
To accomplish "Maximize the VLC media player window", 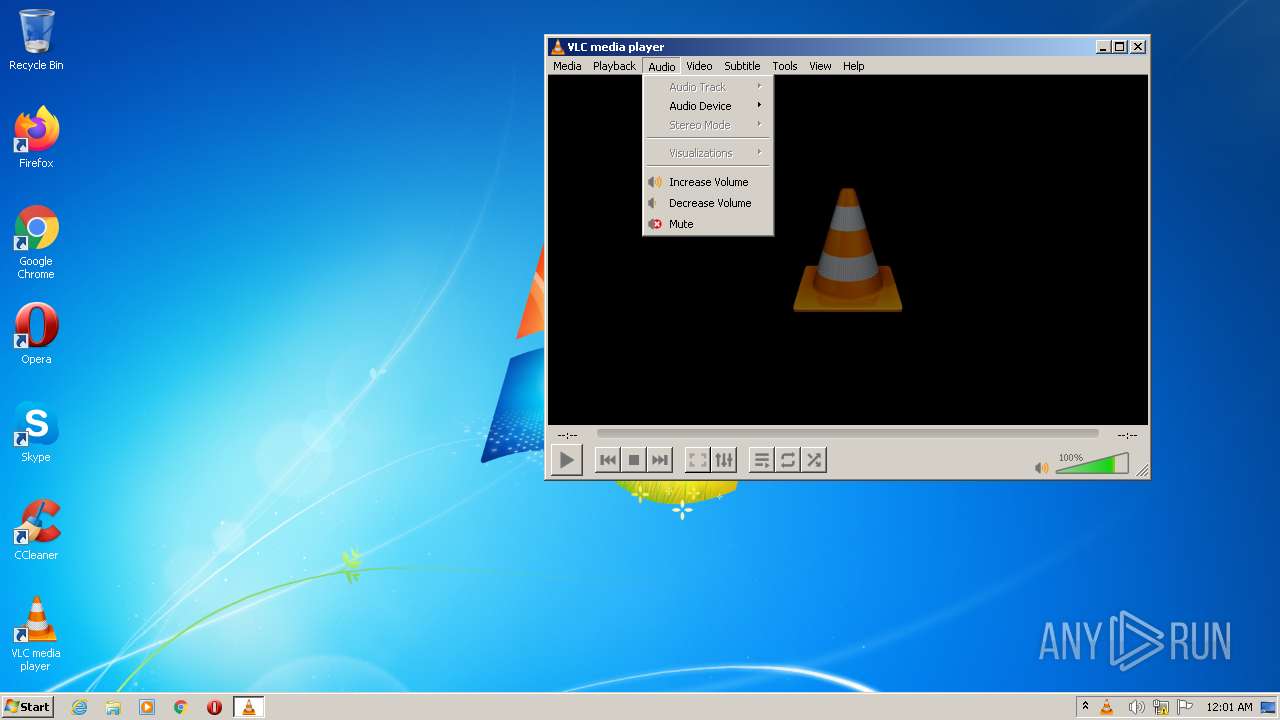I will [x=1120, y=47].
